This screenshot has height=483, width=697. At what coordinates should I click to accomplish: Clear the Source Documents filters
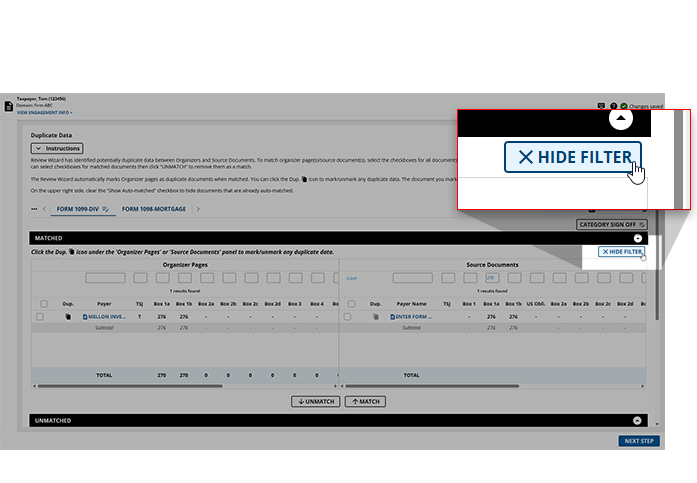pyautogui.click(x=352, y=279)
